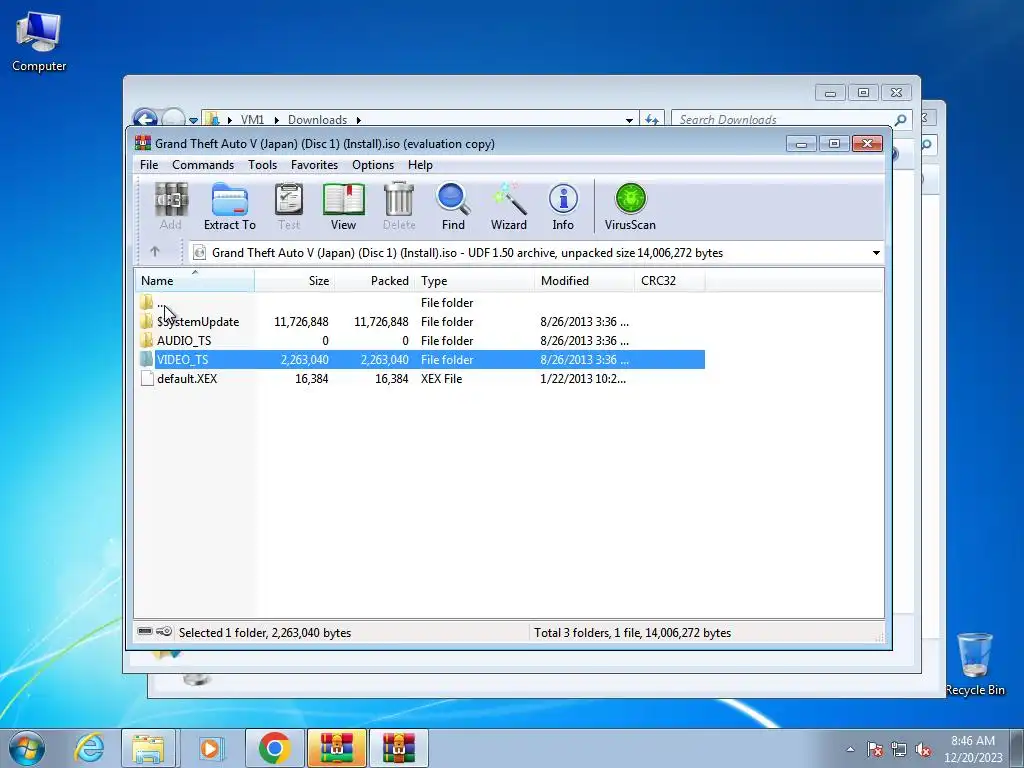The image size is (1024, 768).
Task: Open Windows Media Player from the taskbar
Action: [210, 748]
